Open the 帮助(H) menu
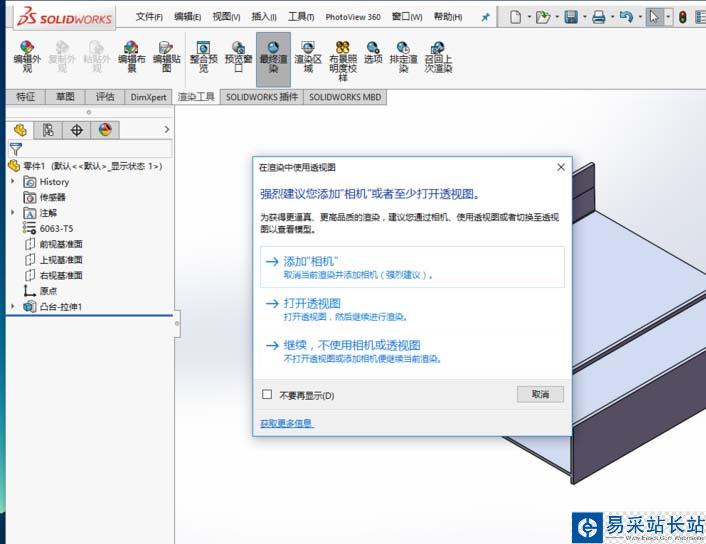 coord(448,17)
